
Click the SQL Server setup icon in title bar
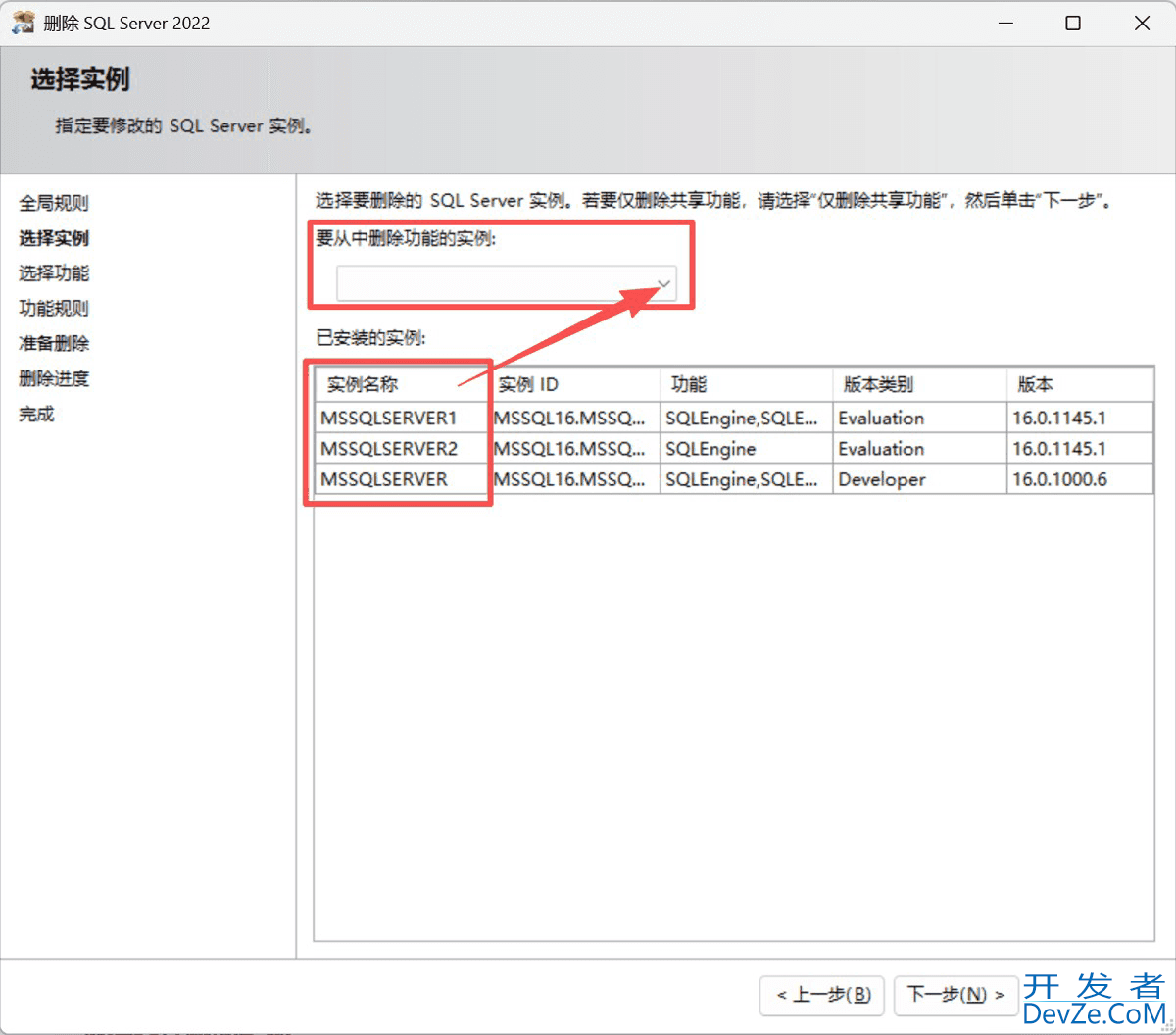[x=23, y=22]
